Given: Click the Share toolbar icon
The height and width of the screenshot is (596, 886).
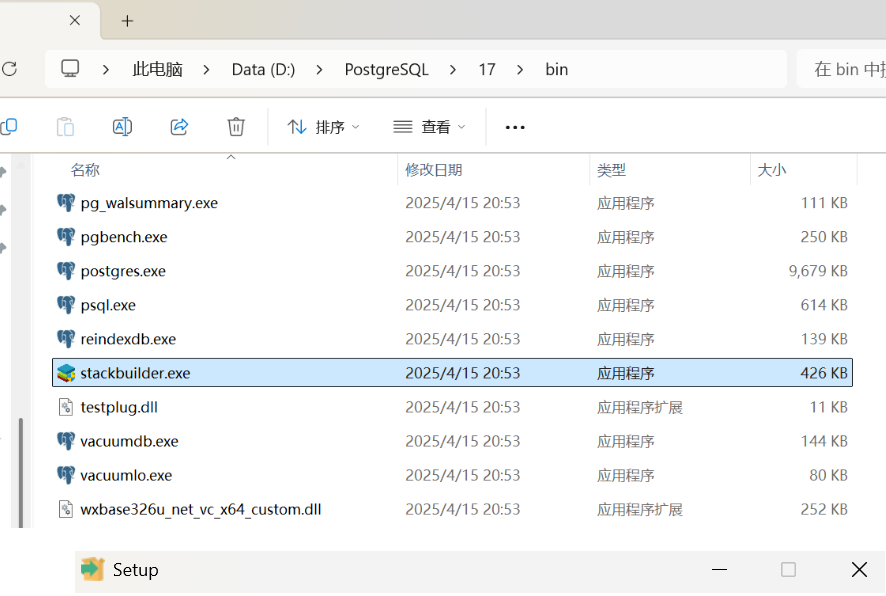Looking at the screenshot, I should [x=180, y=127].
